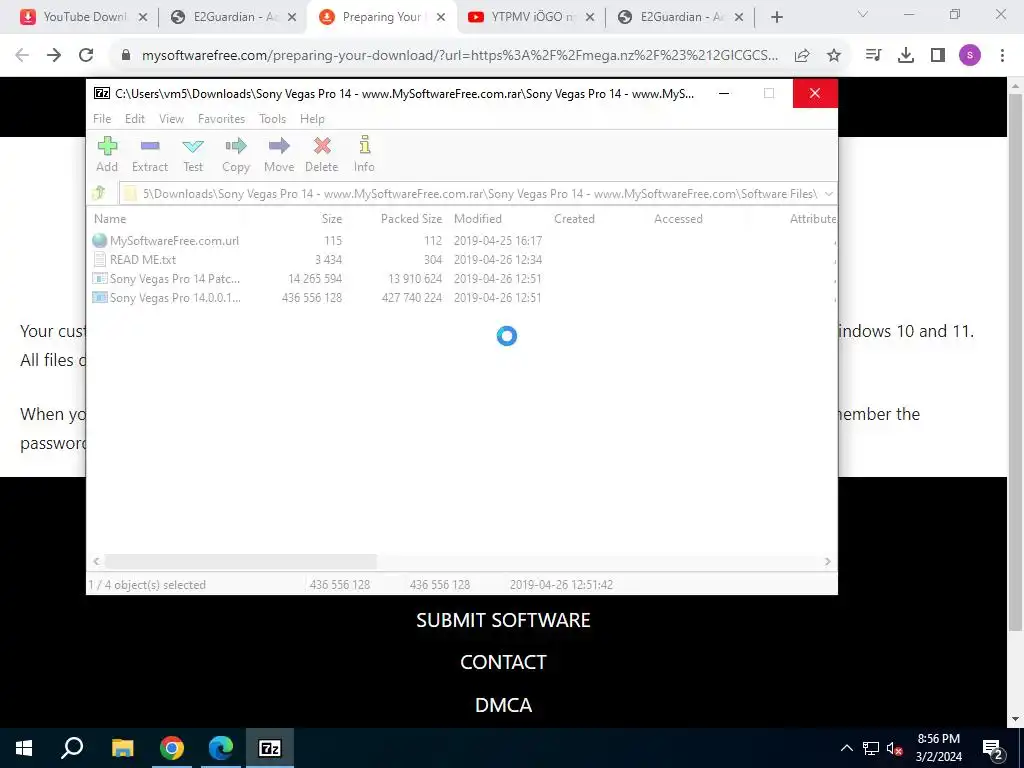Open a new browser tab

(776, 17)
